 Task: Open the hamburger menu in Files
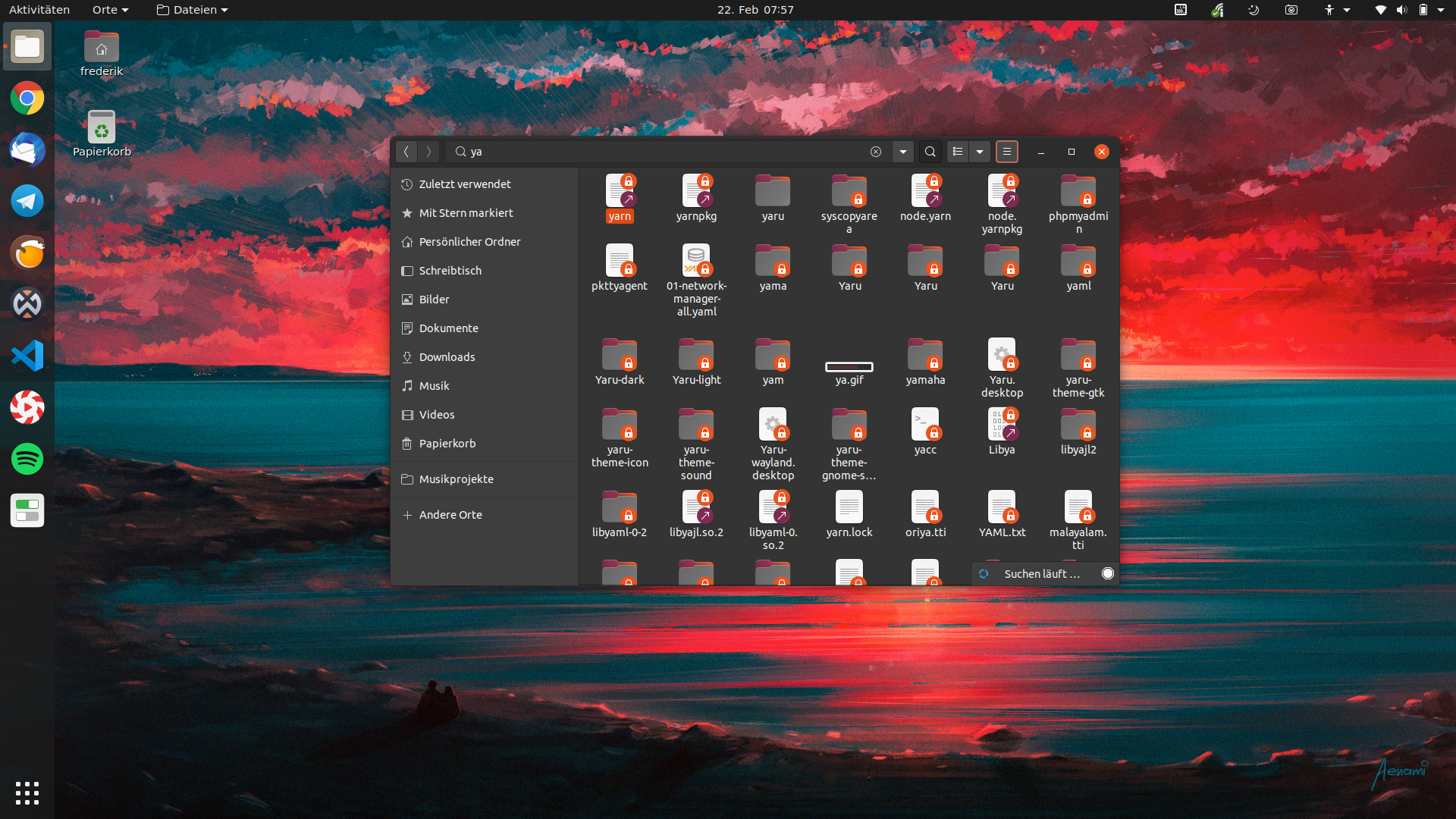[1006, 152]
